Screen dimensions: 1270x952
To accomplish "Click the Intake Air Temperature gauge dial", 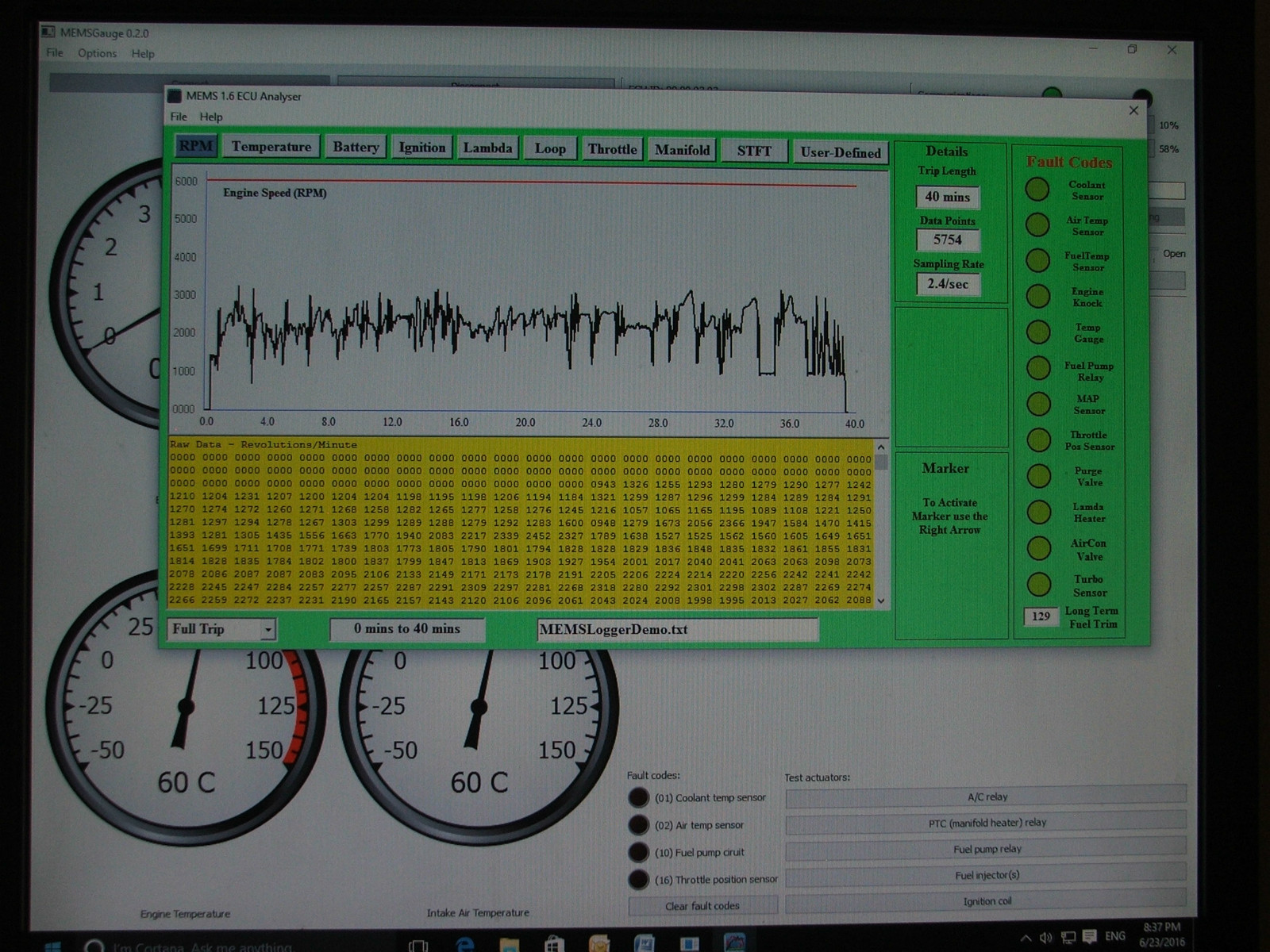I will coord(479,706).
